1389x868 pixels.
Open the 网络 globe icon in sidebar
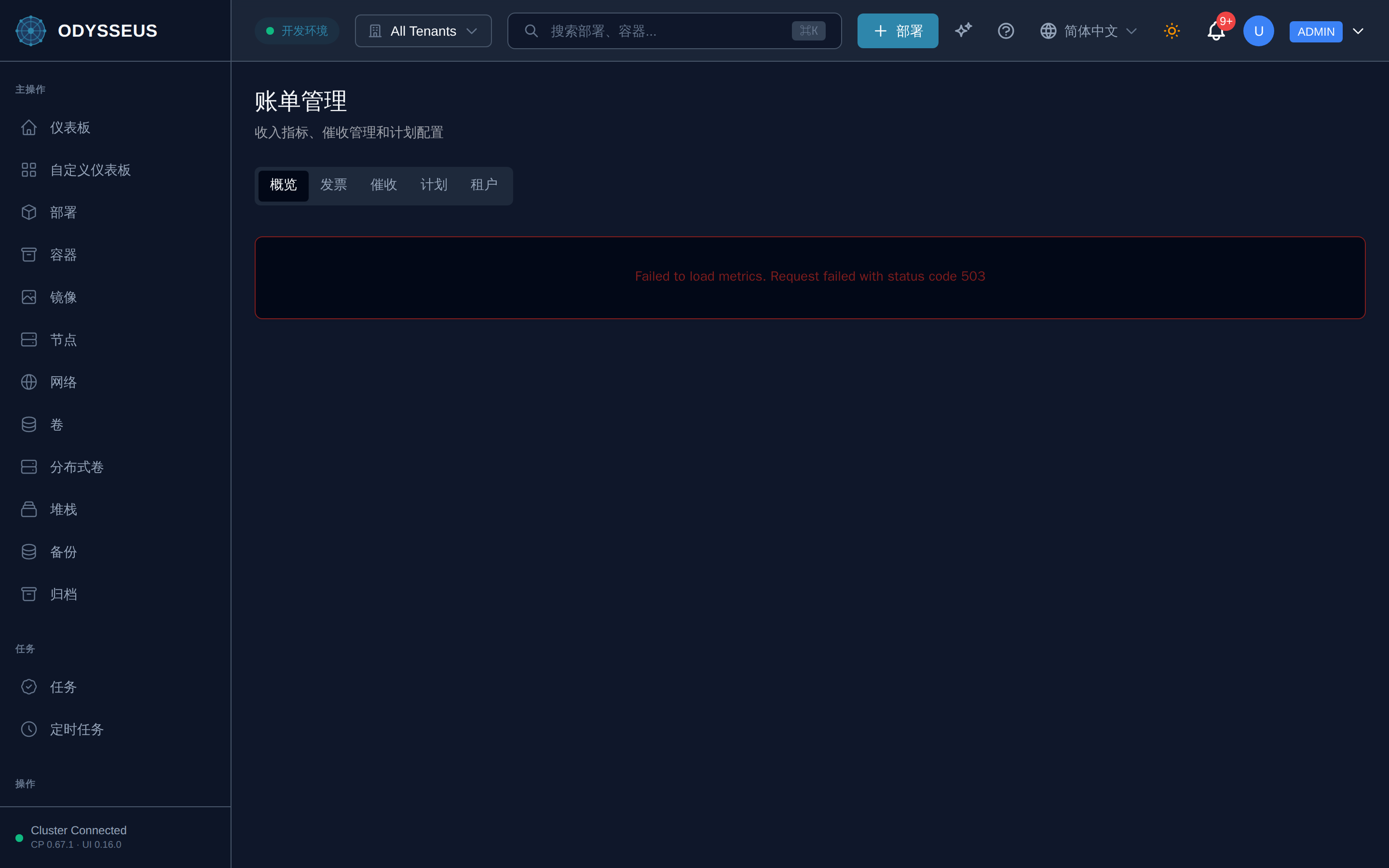pyautogui.click(x=29, y=382)
